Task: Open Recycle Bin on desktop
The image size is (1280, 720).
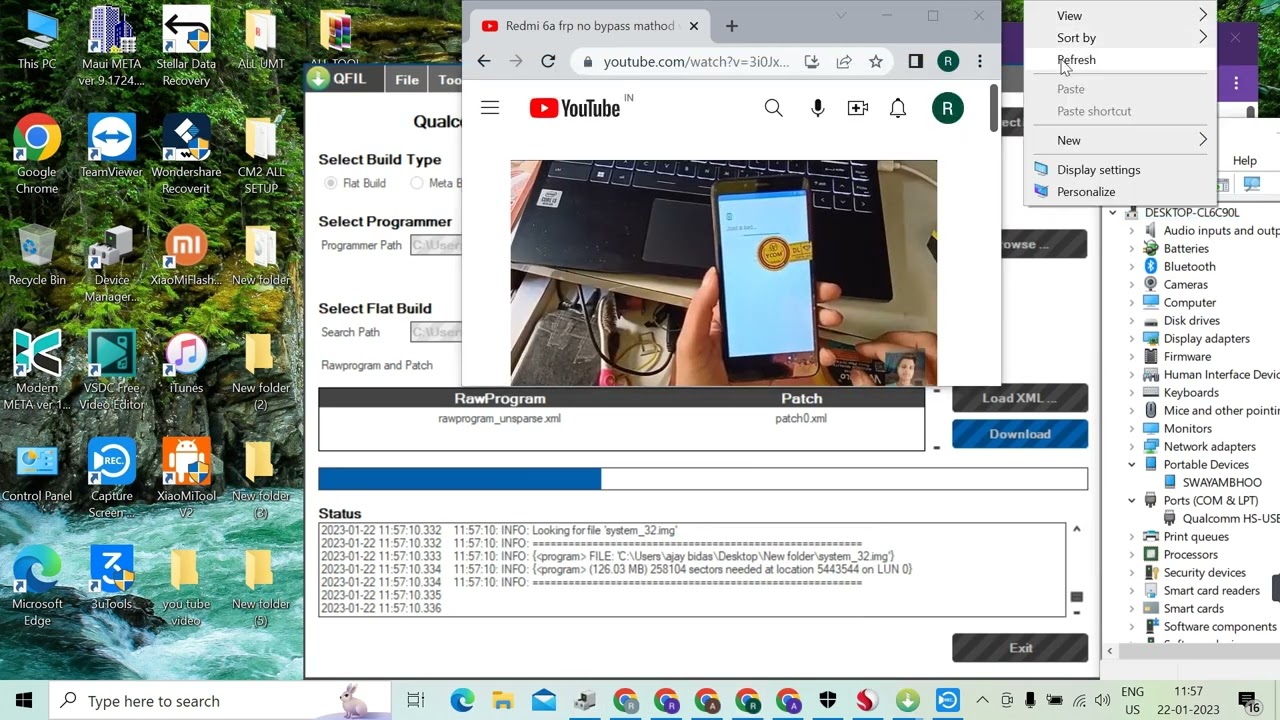Action: tap(37, 256)
